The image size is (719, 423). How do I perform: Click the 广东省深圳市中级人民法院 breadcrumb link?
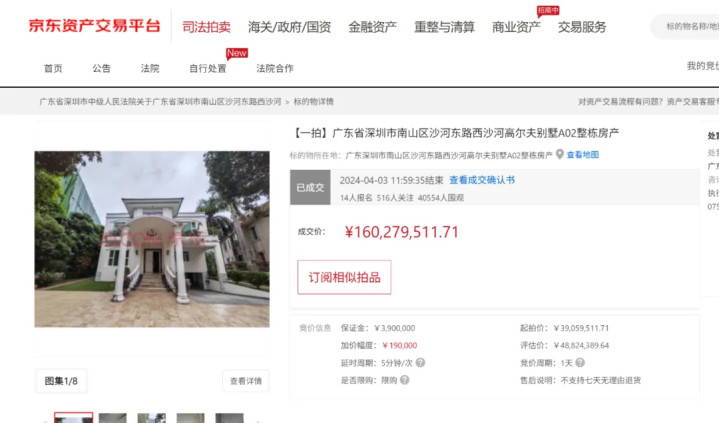(x=160, y=102)
